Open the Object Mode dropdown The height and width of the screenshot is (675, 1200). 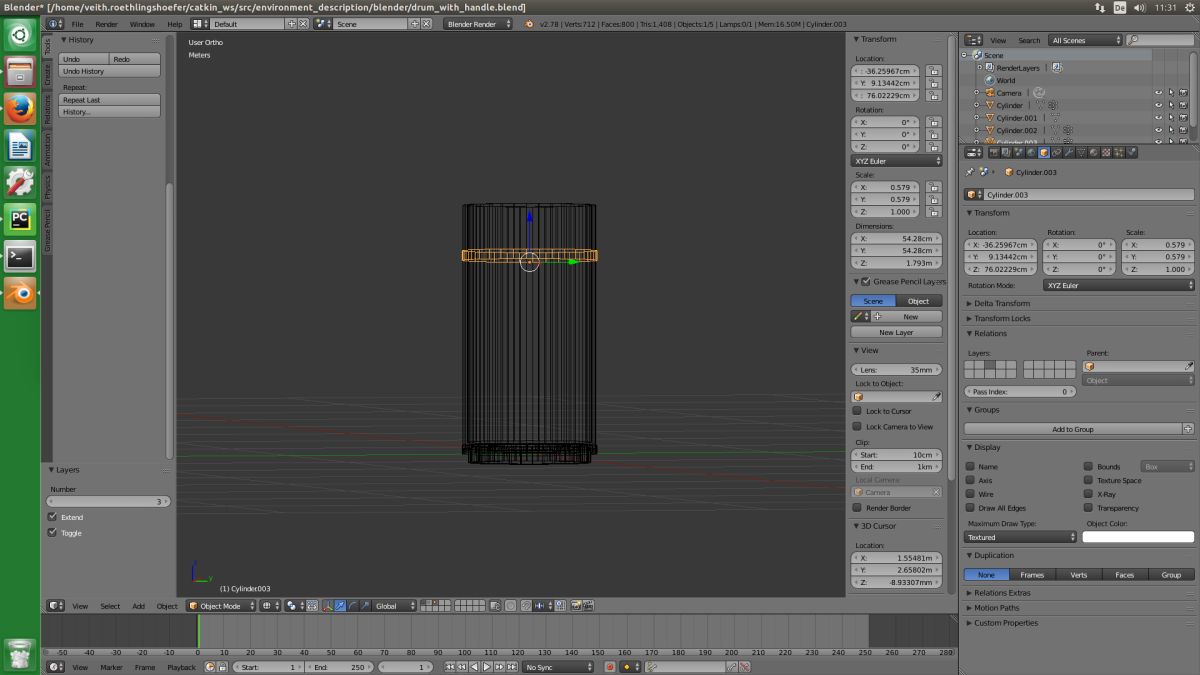point(220,606)
